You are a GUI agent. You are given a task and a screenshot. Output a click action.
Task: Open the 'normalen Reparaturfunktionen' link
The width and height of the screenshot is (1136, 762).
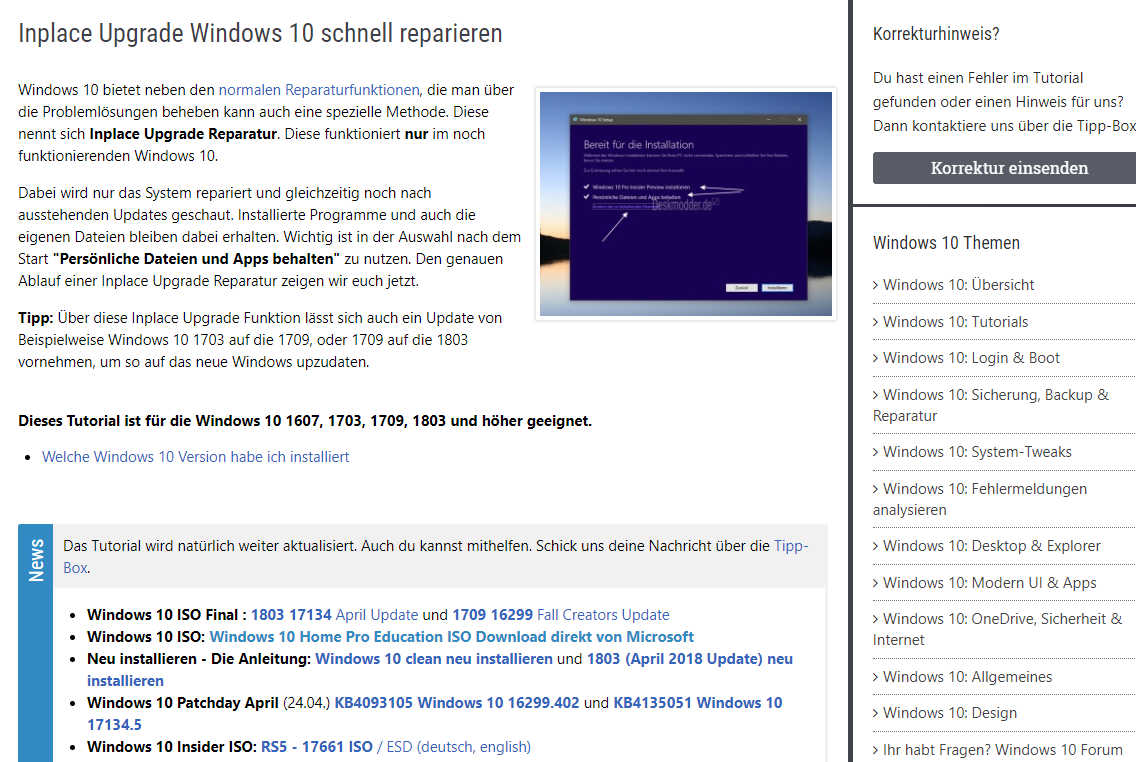click(x=319, y=90)
